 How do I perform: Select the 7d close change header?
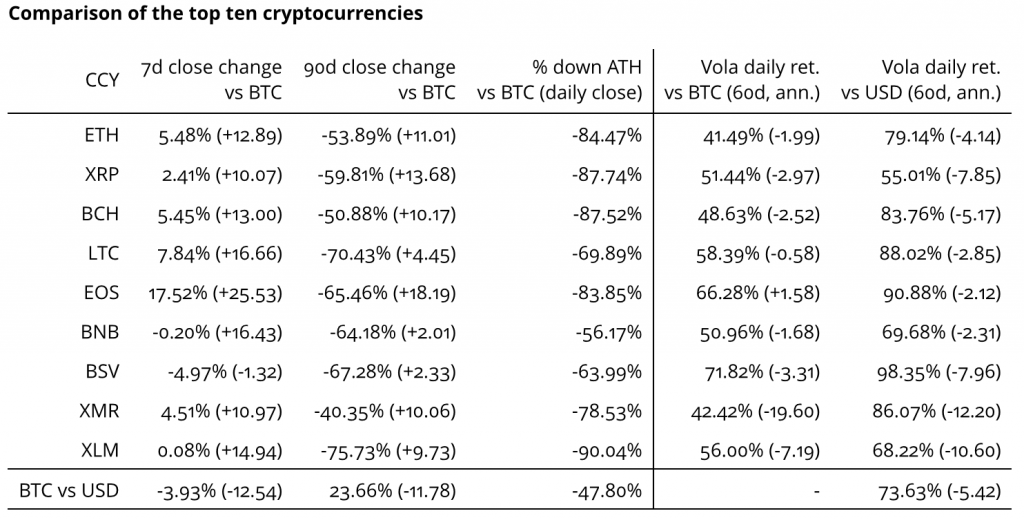[x=213, y=80]
